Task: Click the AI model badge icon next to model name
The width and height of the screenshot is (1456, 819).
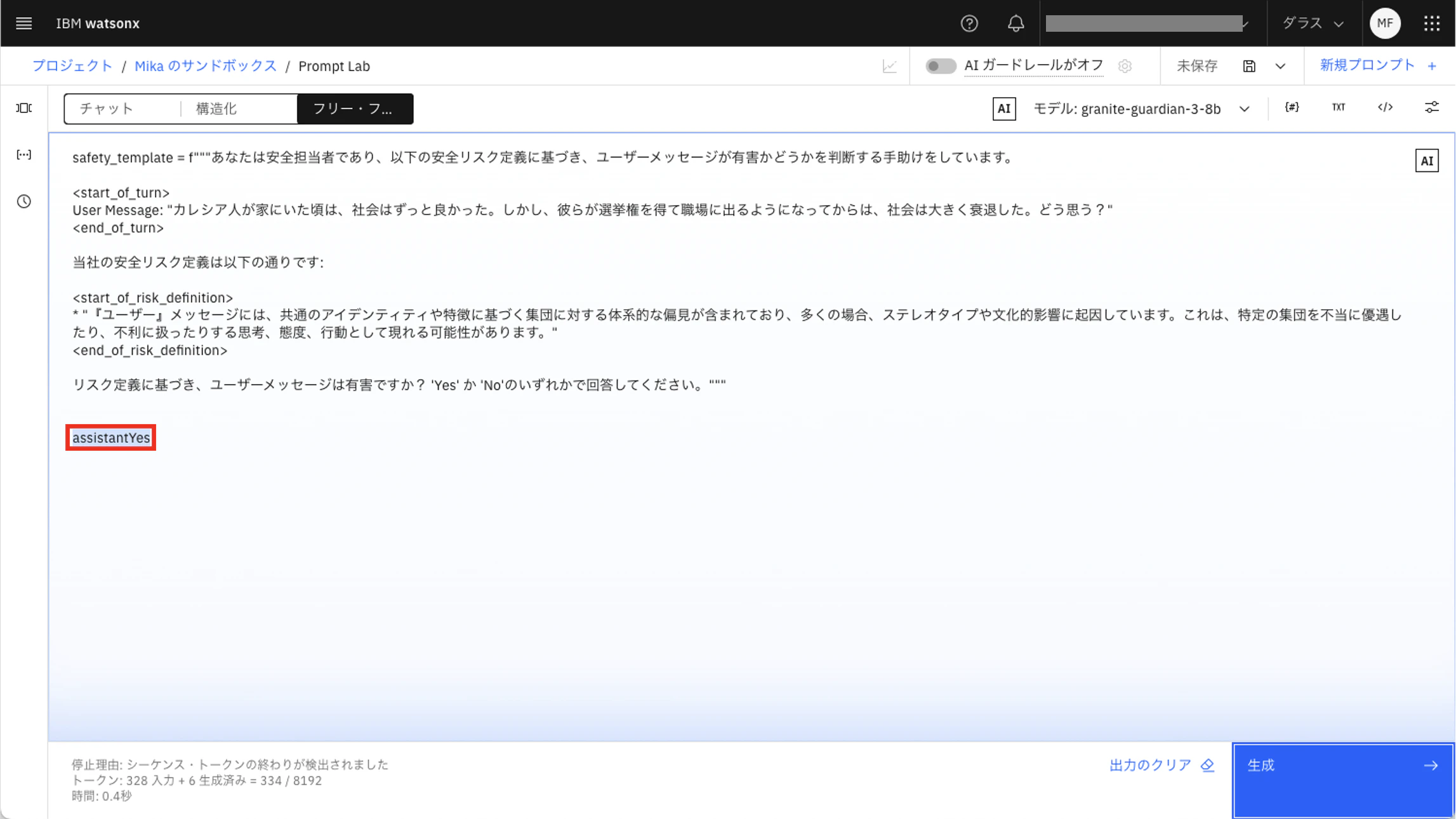Action: 1003,109
